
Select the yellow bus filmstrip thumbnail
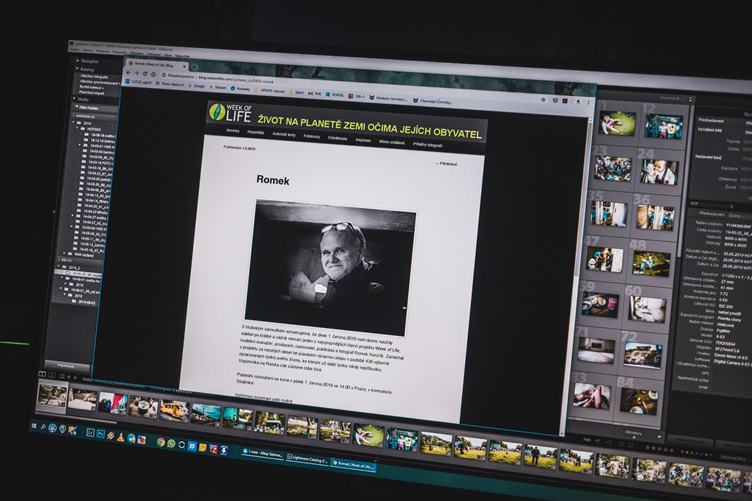[x=174, y=411]
